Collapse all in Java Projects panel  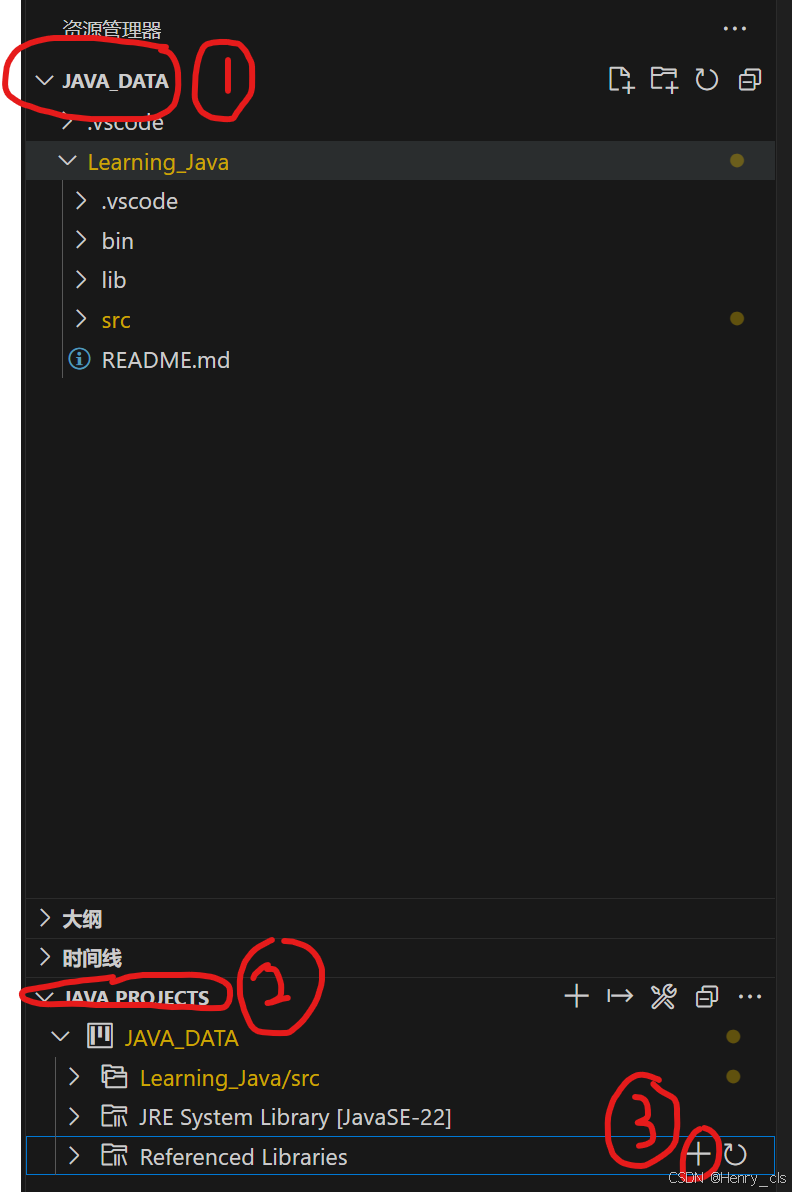[x=707, y=996]
